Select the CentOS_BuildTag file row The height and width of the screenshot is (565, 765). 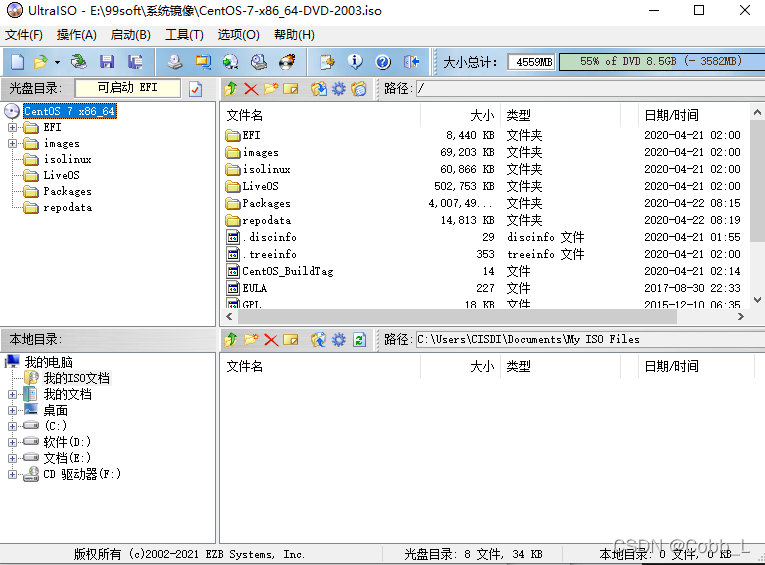click(x=485, y=271)
